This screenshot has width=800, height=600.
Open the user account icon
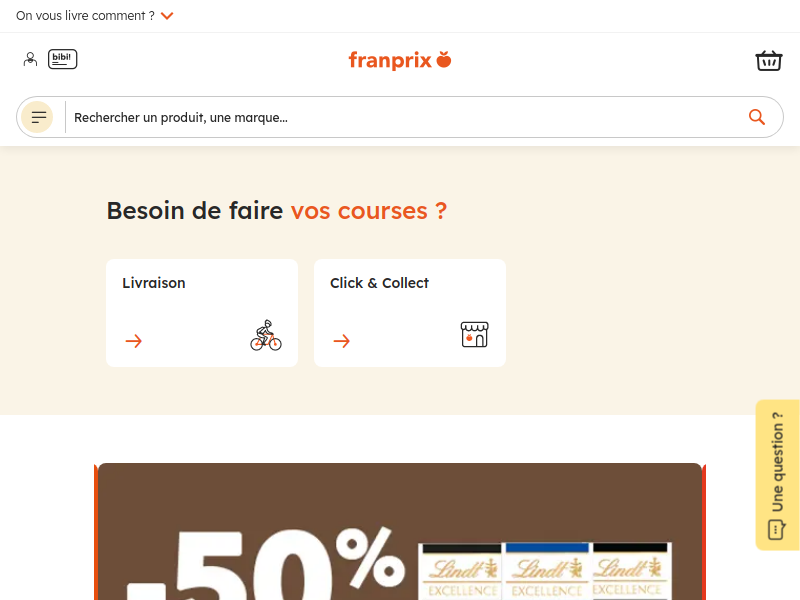[x=30, y=60]
